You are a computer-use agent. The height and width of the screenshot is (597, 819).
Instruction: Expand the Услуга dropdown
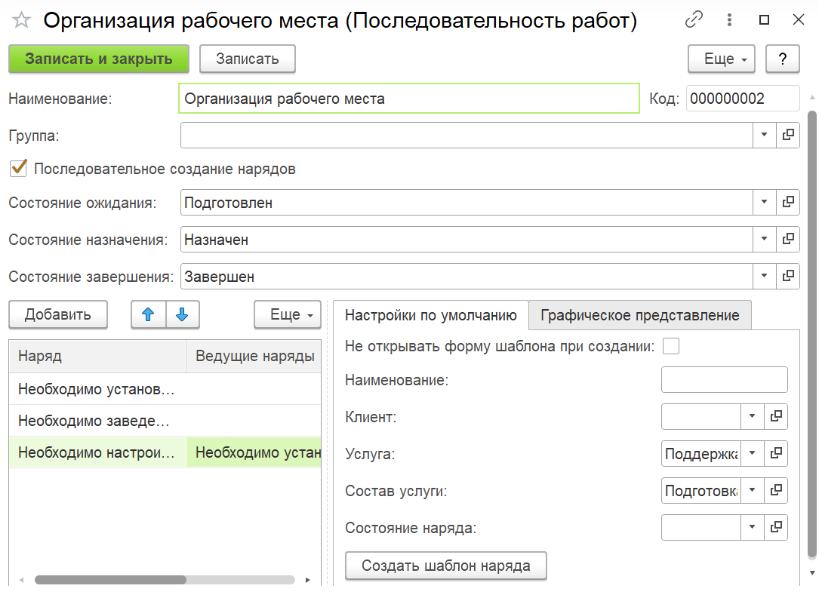752,453
